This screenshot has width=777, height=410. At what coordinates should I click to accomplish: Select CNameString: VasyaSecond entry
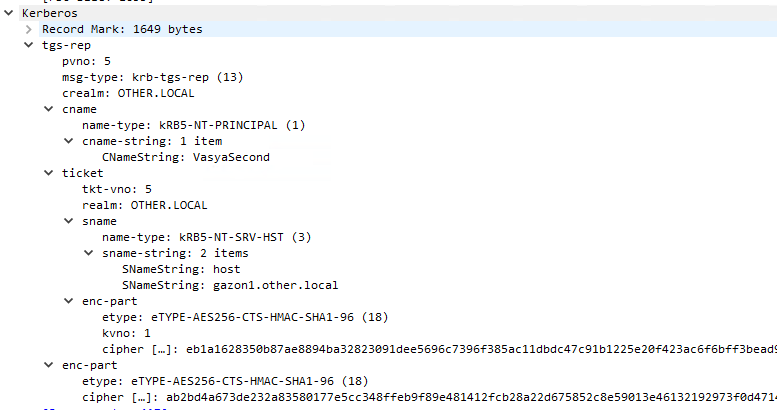pyautogui.click(x=186, y=157)
